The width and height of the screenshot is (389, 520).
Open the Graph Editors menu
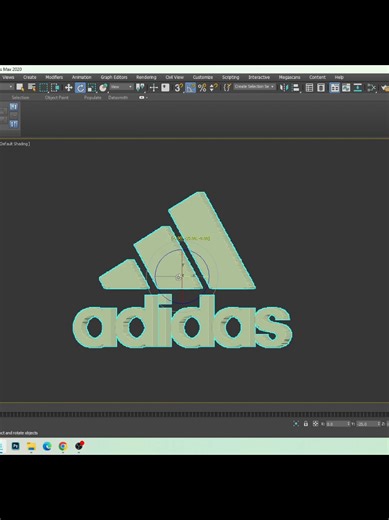point(114,77)
